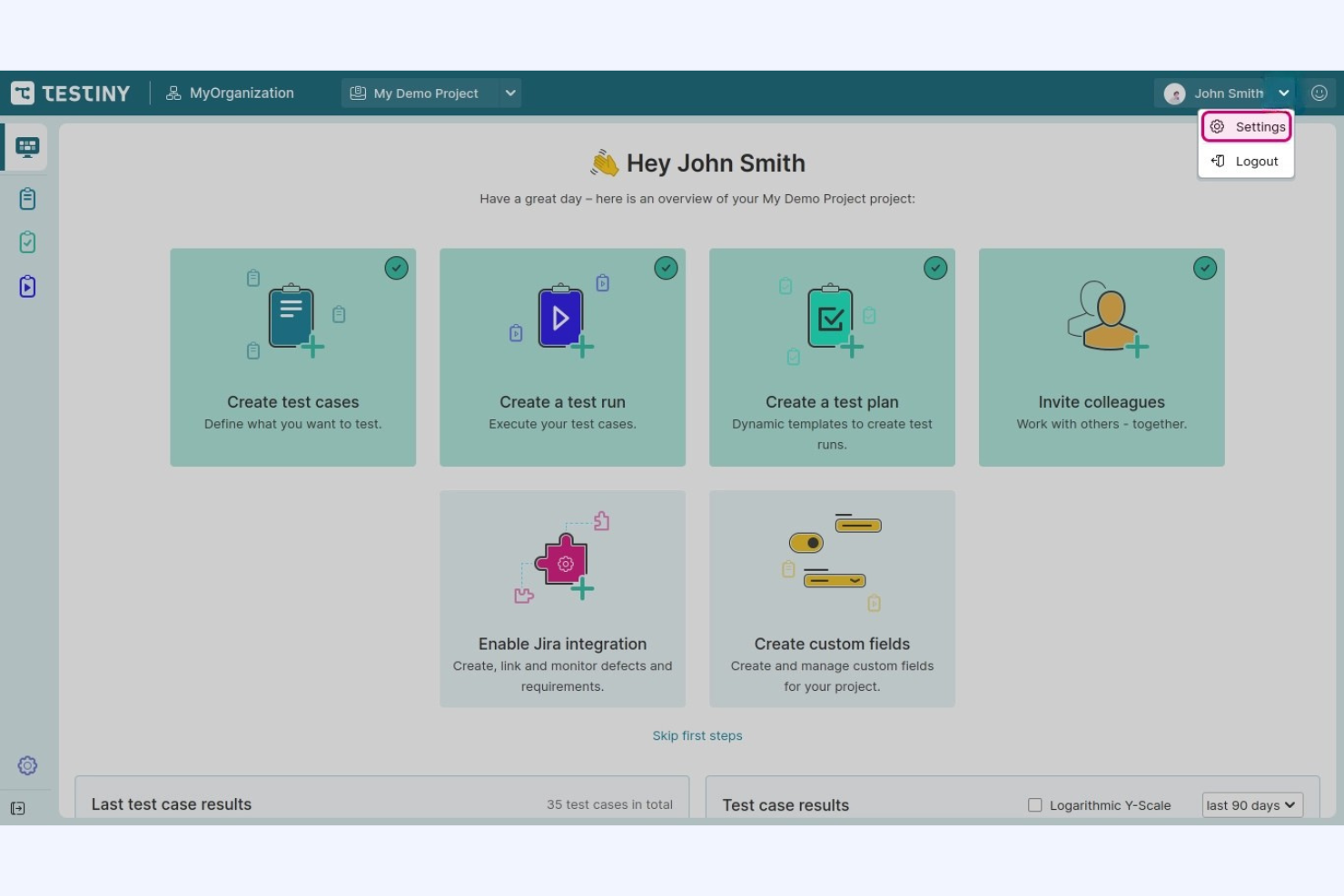Image resolution: width=1344 pixels, height=896 pixels.
Task: Open Test Runs via the checkmark clipboard icon
Action: point(26,241)
